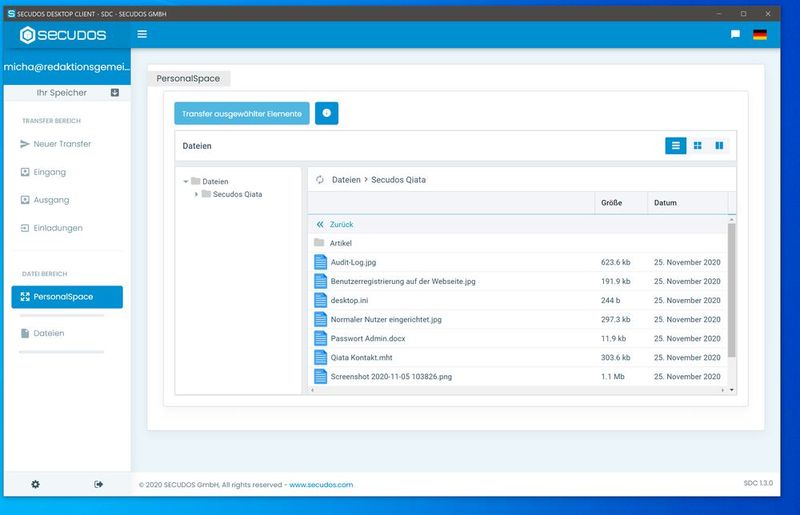Image resolution: width=800 pixels, height=515 pixels.
Task: Switch language via German flag icon
Action: pyautogui.click(x=760, y=34)
